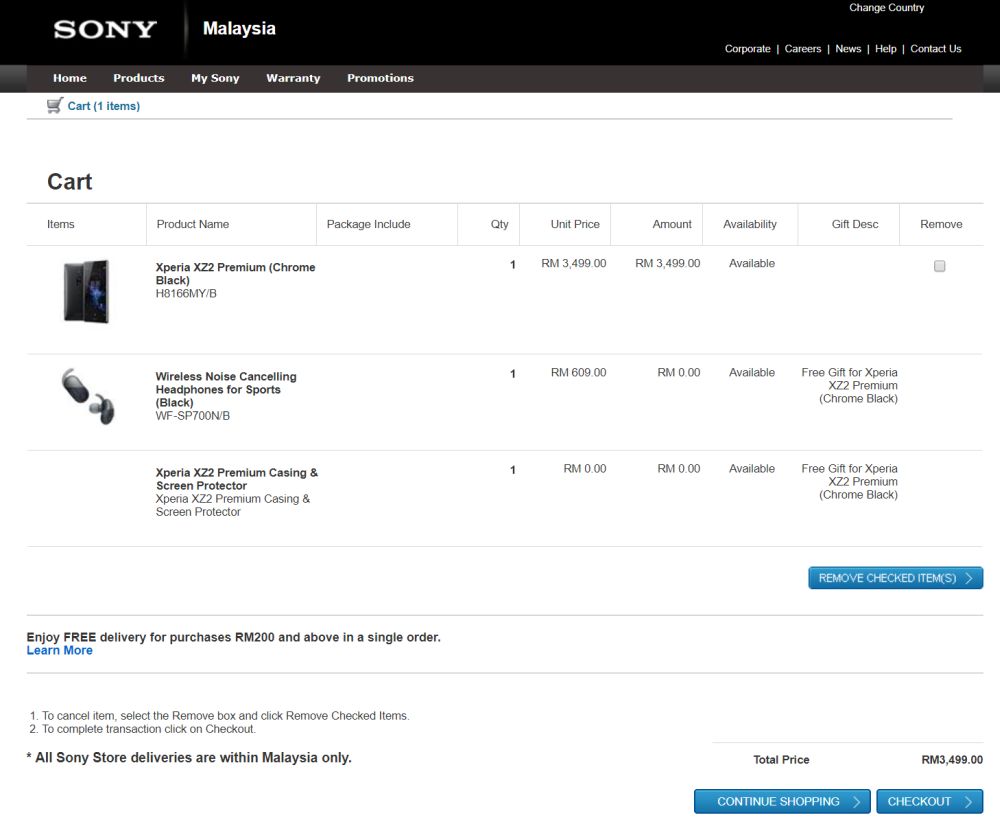Select the Warranty menu item
Image resolution: width=1000 pixels, height=824 pixels.
pyautogui.click(x=293, y=78)
